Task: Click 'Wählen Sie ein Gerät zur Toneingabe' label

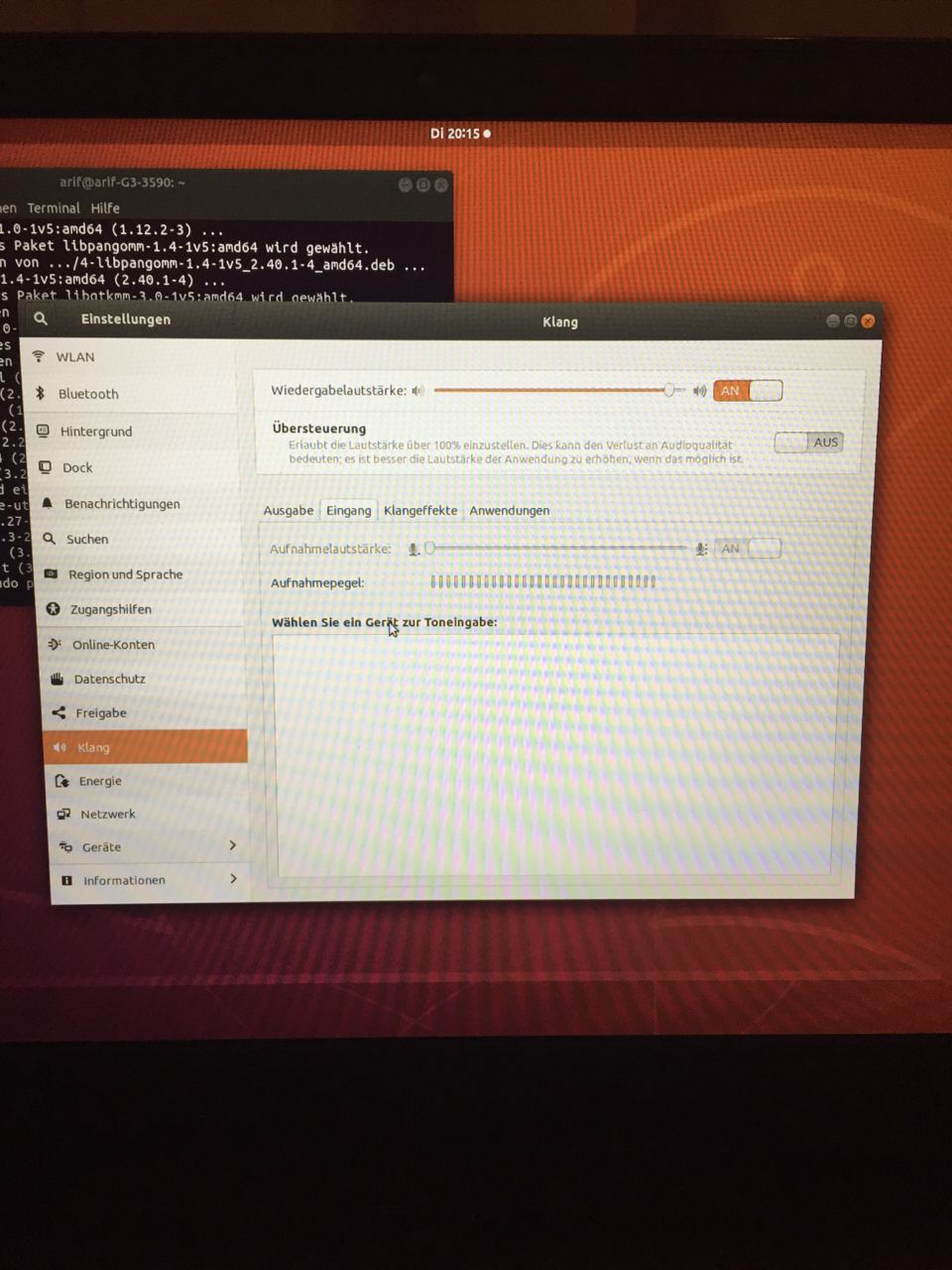Action: [385, 622]
